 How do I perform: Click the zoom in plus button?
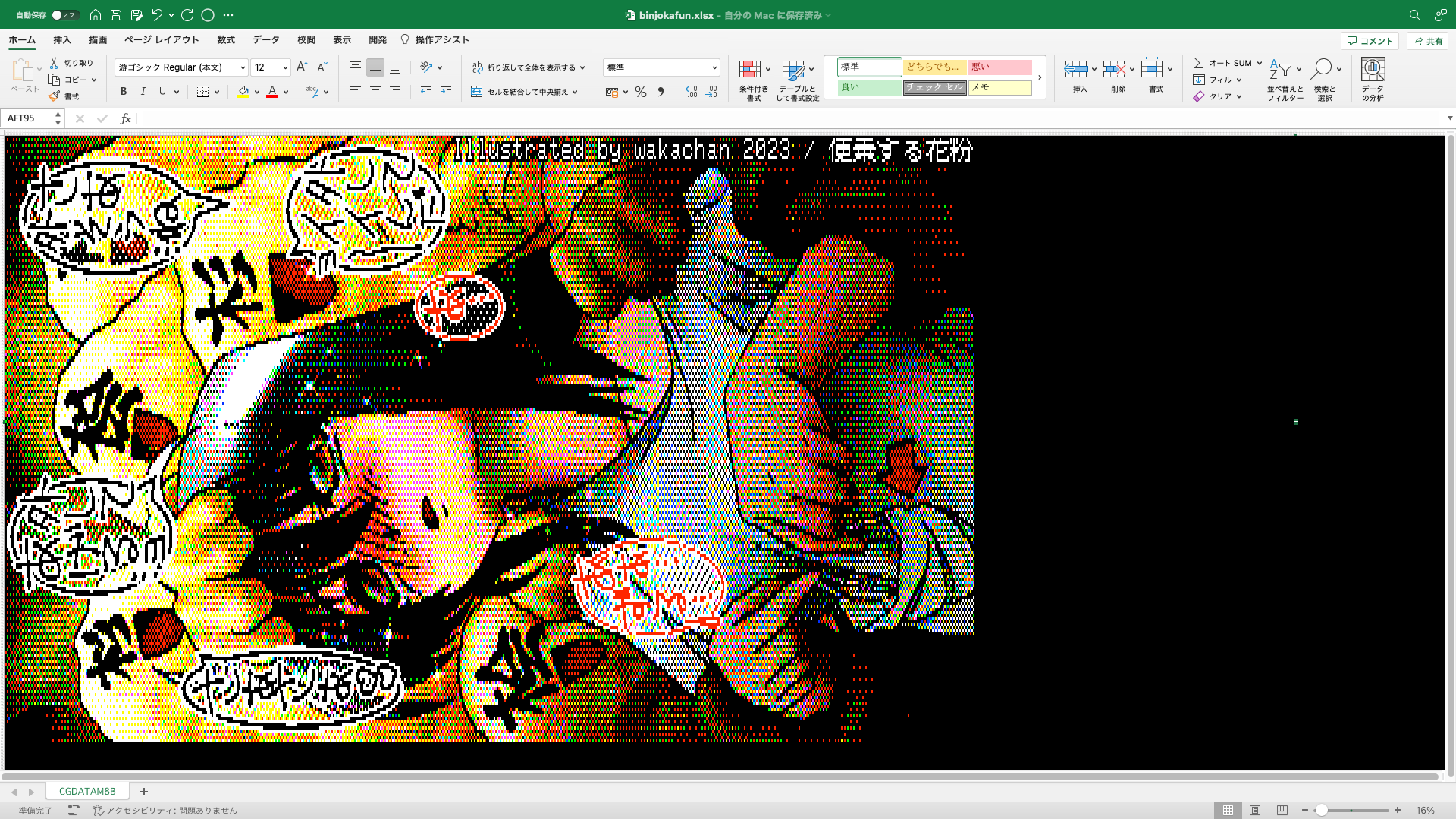click(1397, 810)
